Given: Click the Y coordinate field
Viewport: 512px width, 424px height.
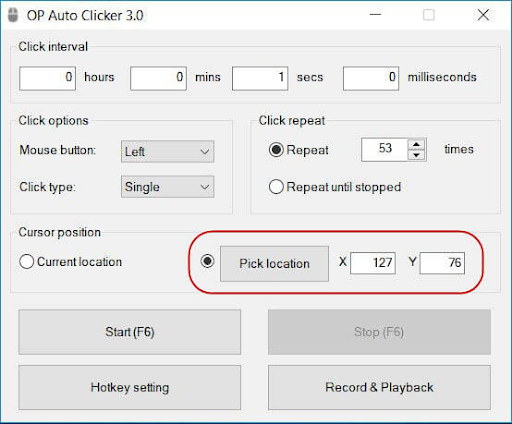Looking at the screenshot, I should point(442,263).
